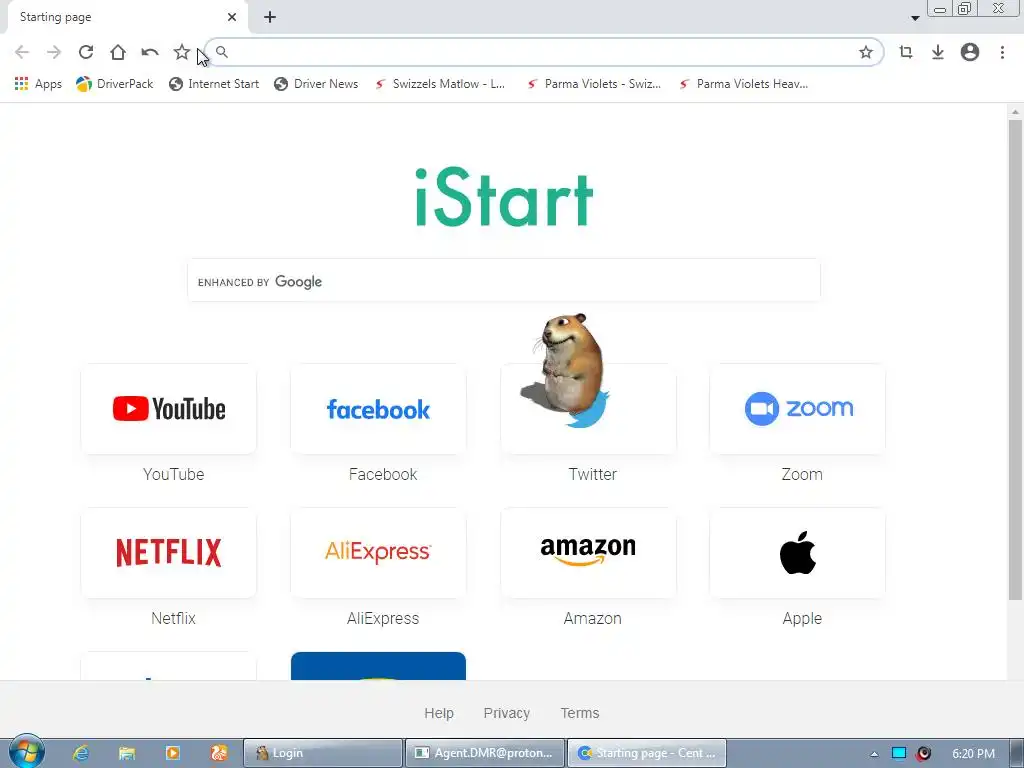Open the downloads panel
The height and width of the screenshot is (768, 1024).
[938, 52]
